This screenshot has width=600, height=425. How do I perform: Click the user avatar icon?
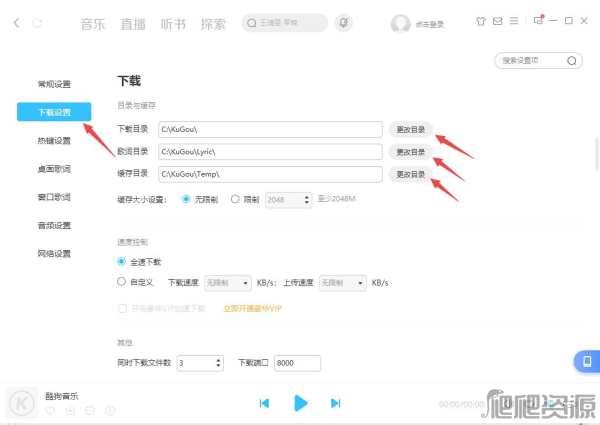point(400,24)
